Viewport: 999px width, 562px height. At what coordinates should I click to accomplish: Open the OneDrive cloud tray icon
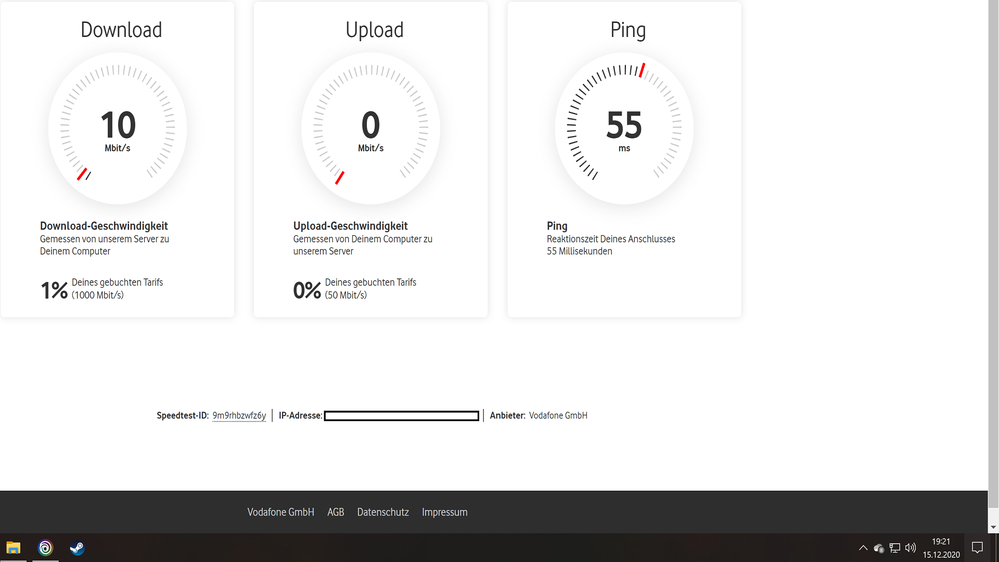[879, 548]
